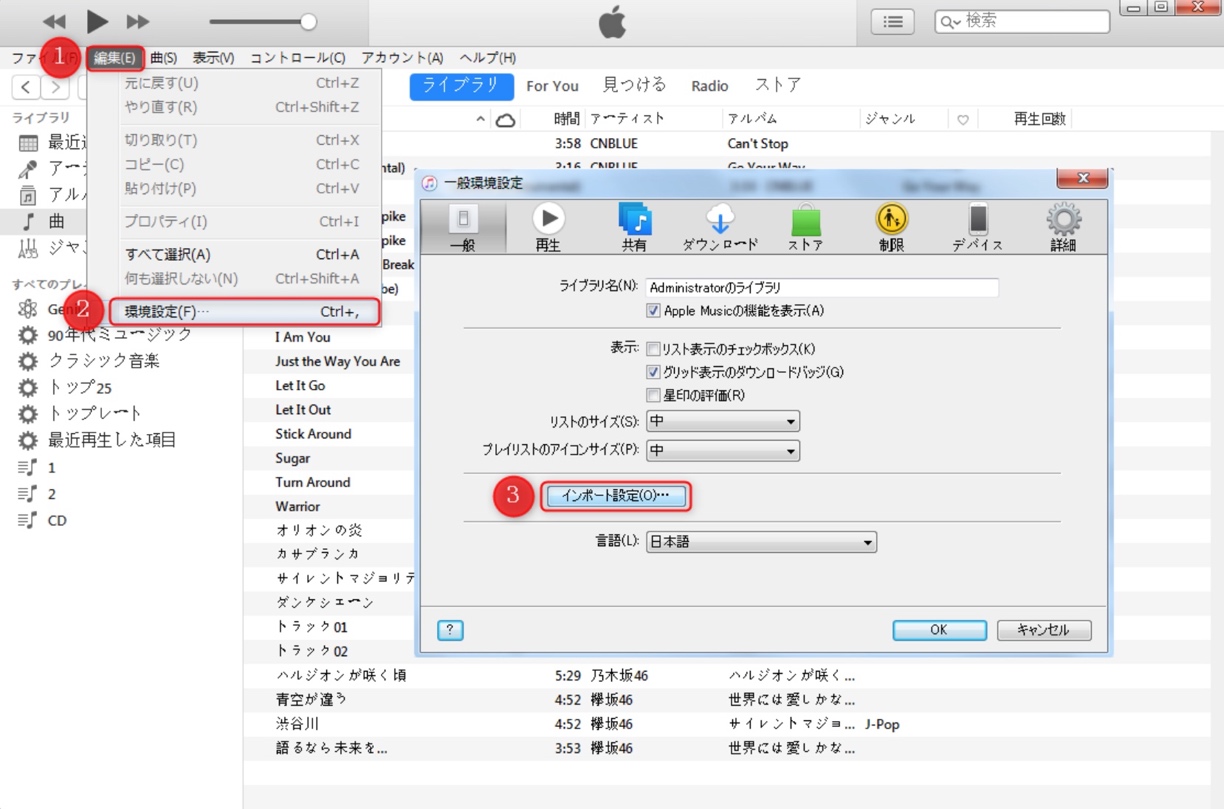Image resolution: width=1224 pixels, height=809 pixels.
Task: Open the 90年代ミュージック smart playlist
Action: pyautogui.click(x=120, y=334)
